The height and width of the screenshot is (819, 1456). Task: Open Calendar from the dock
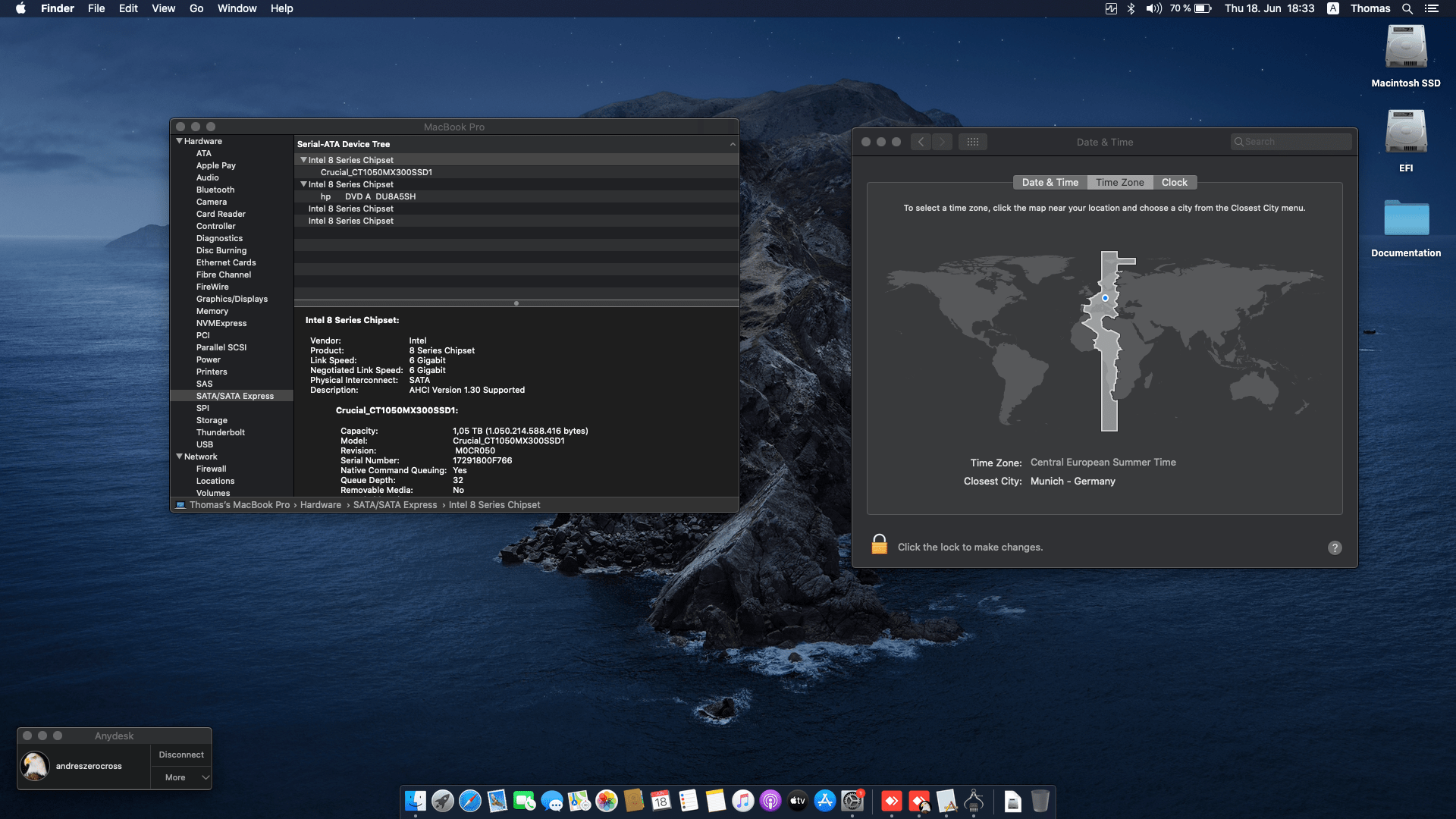pyautogui.click(x=661, y=801)
